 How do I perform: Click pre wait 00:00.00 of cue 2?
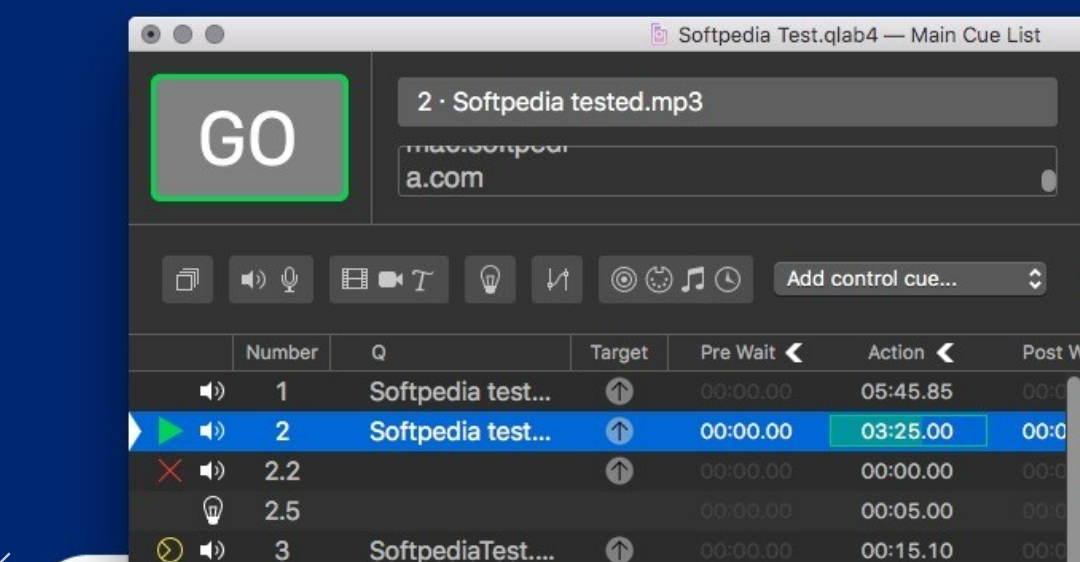point(746,432)
